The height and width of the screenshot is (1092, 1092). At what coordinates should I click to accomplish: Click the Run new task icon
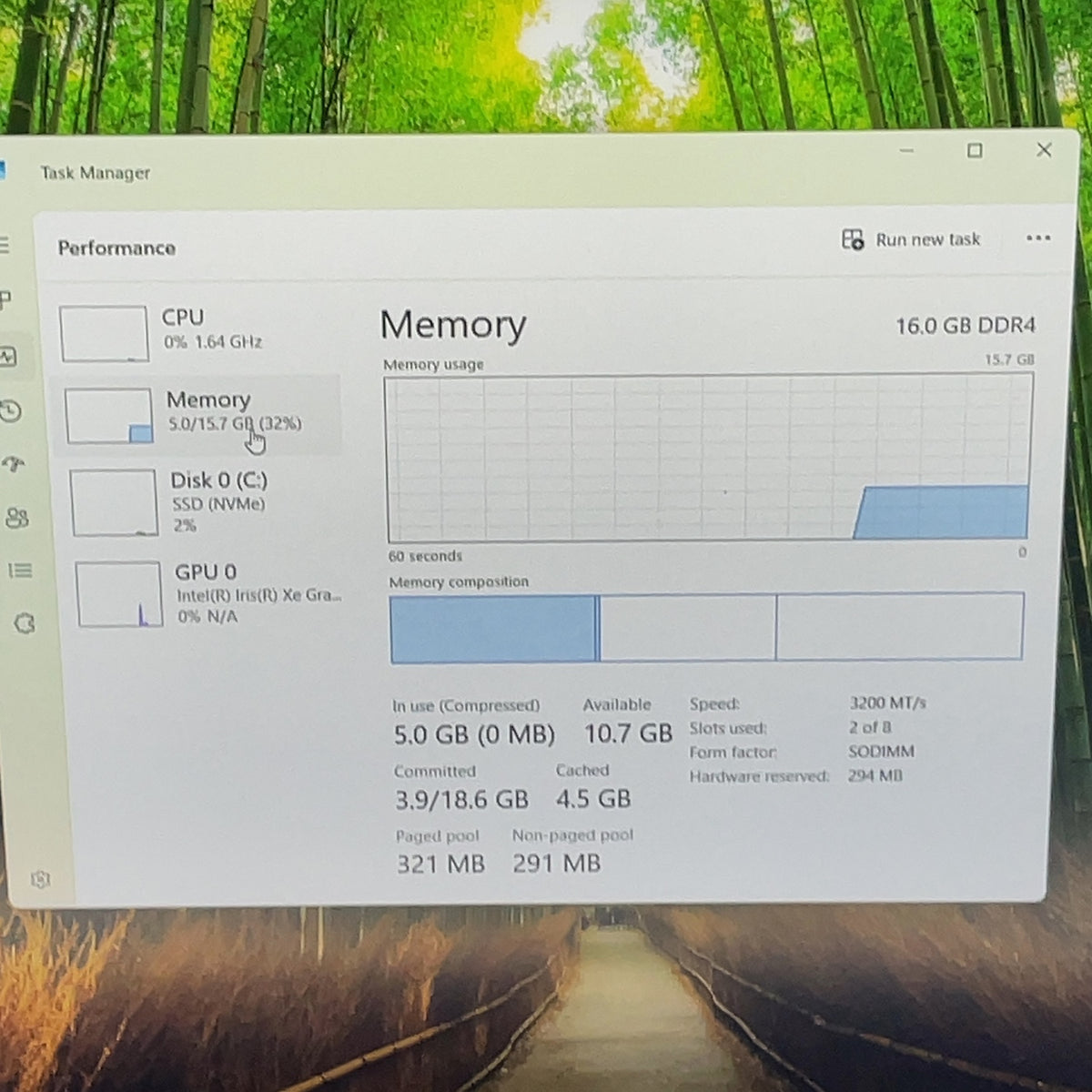point(853,239)
